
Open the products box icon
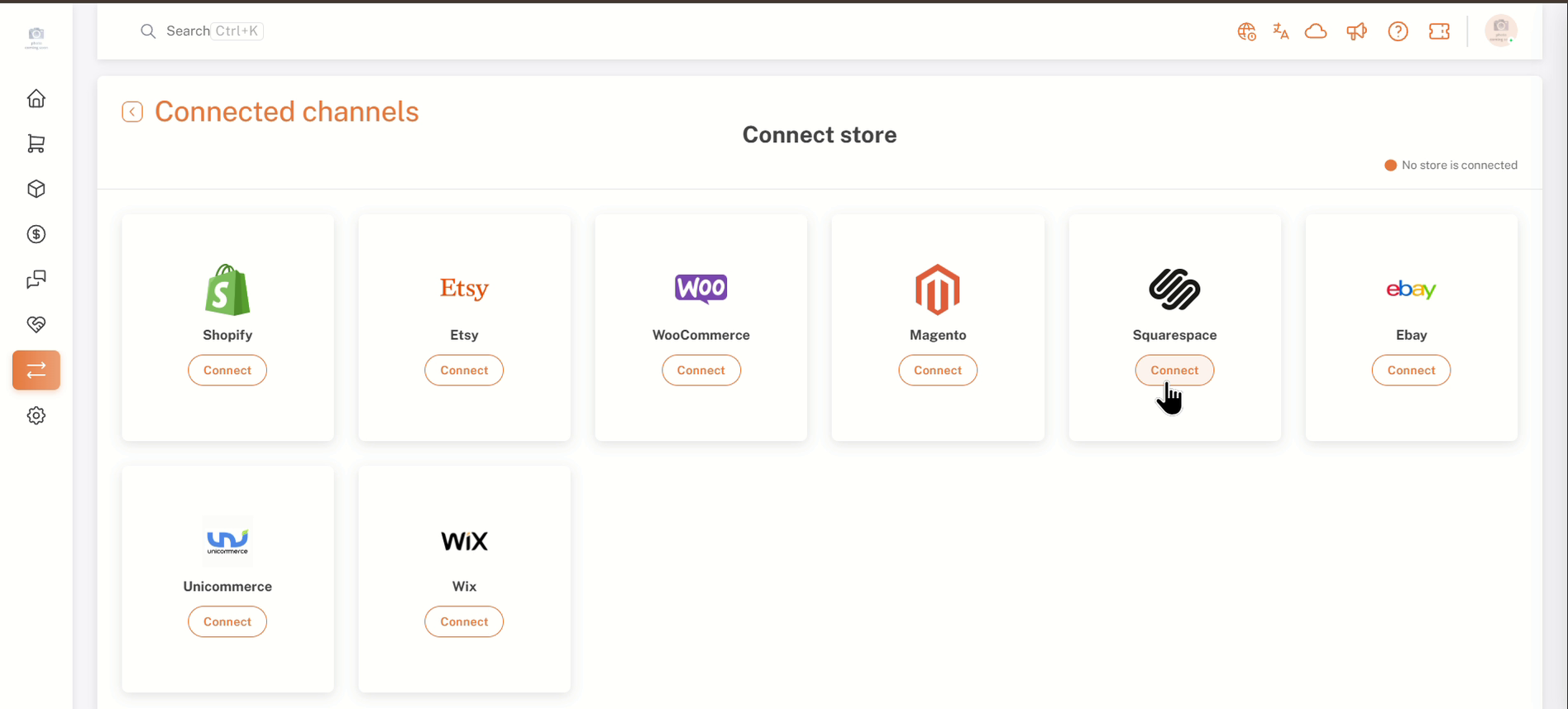pyautogui.click(x=36, y=189)
